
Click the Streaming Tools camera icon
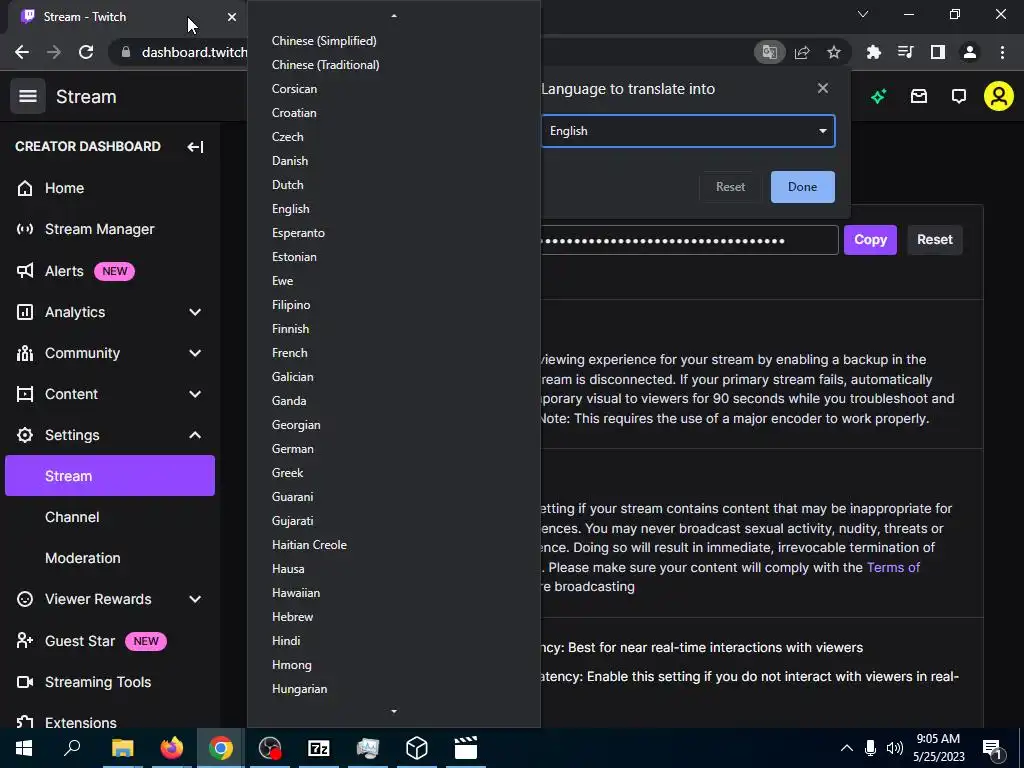(x=25, y=682)
